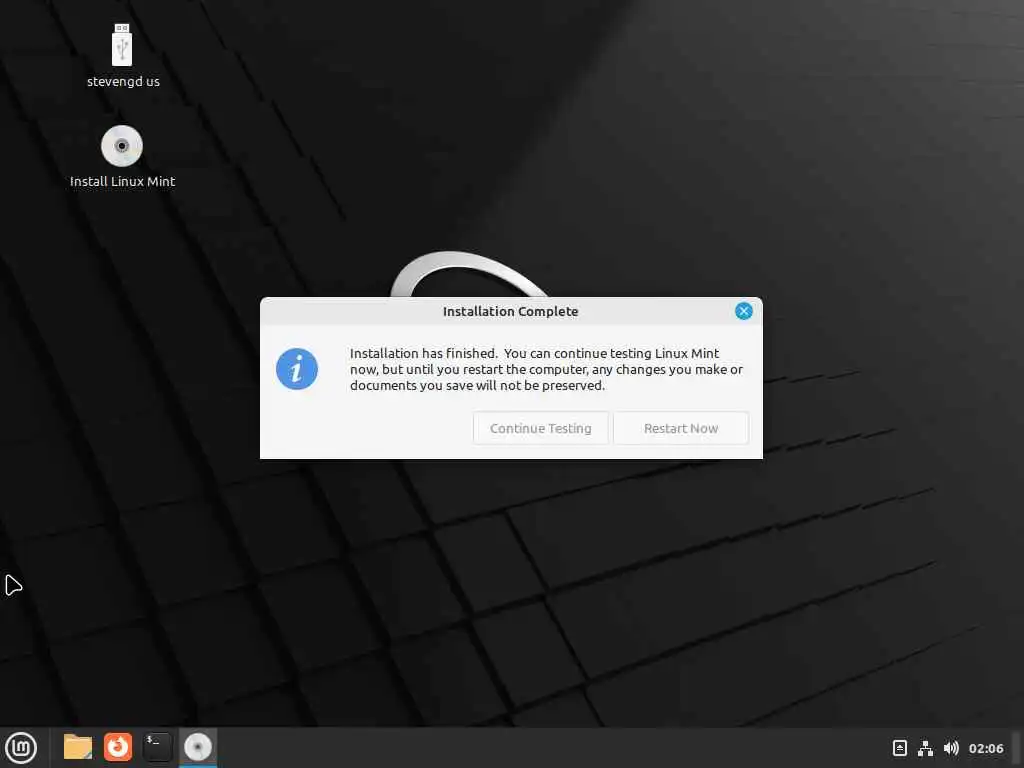Viewport: 1024px width, 768px height.
Task: Open the stevengd us USB drive icon
Action: tap(122, 45)
